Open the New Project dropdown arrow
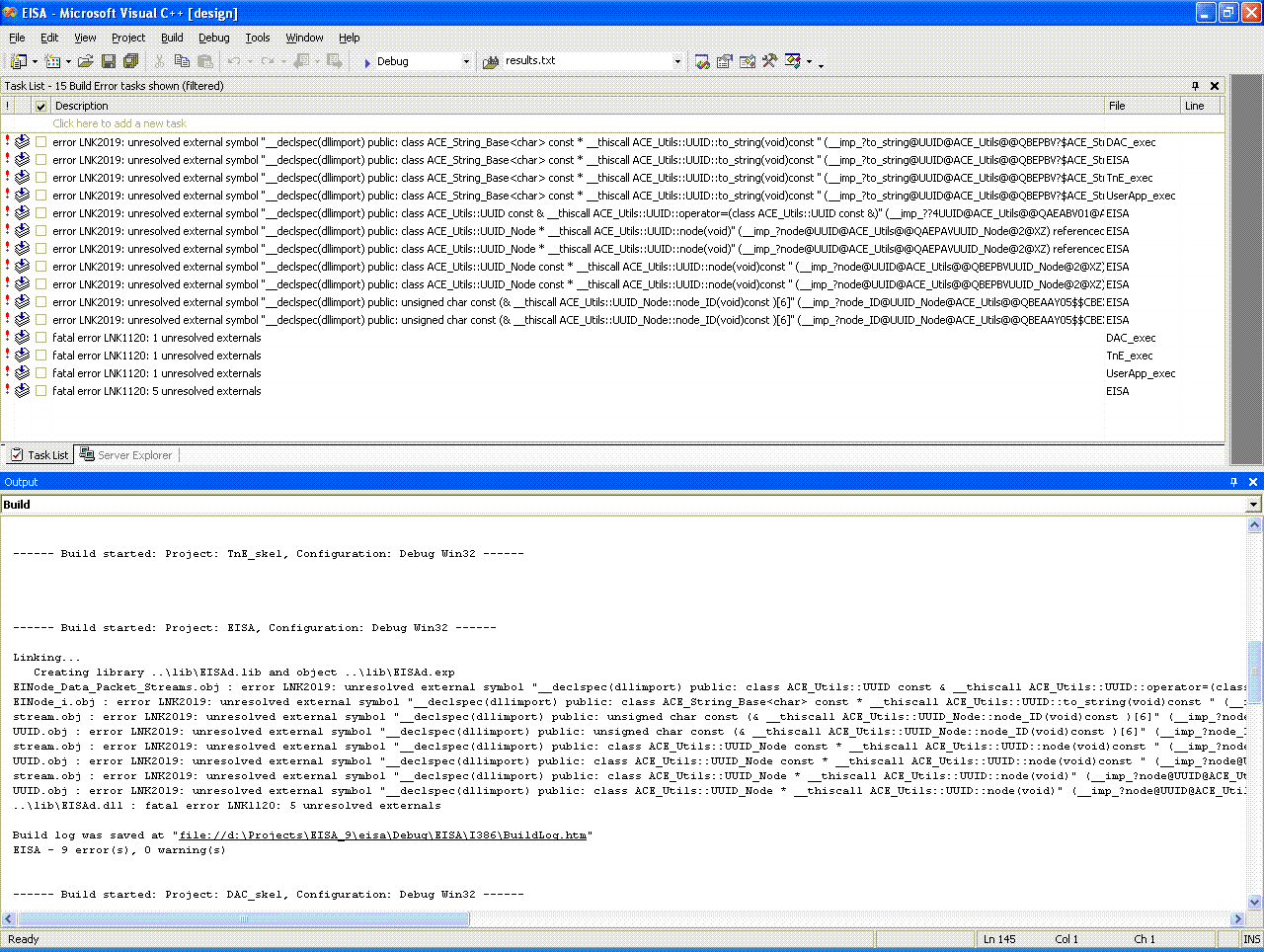The image size is (1264, 952). tap(35, 61)
